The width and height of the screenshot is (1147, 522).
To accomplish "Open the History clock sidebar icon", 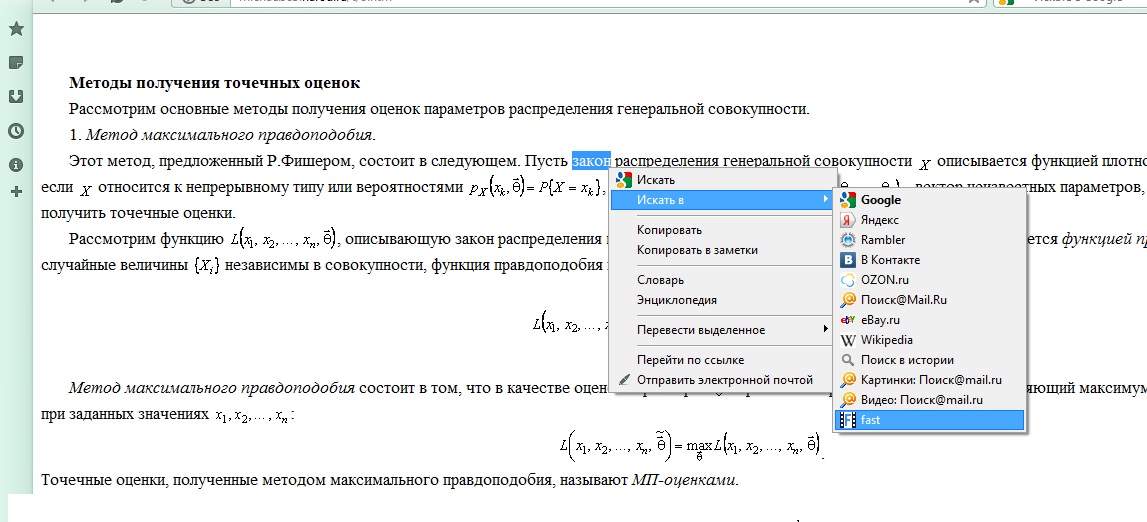I will (15, 131).
